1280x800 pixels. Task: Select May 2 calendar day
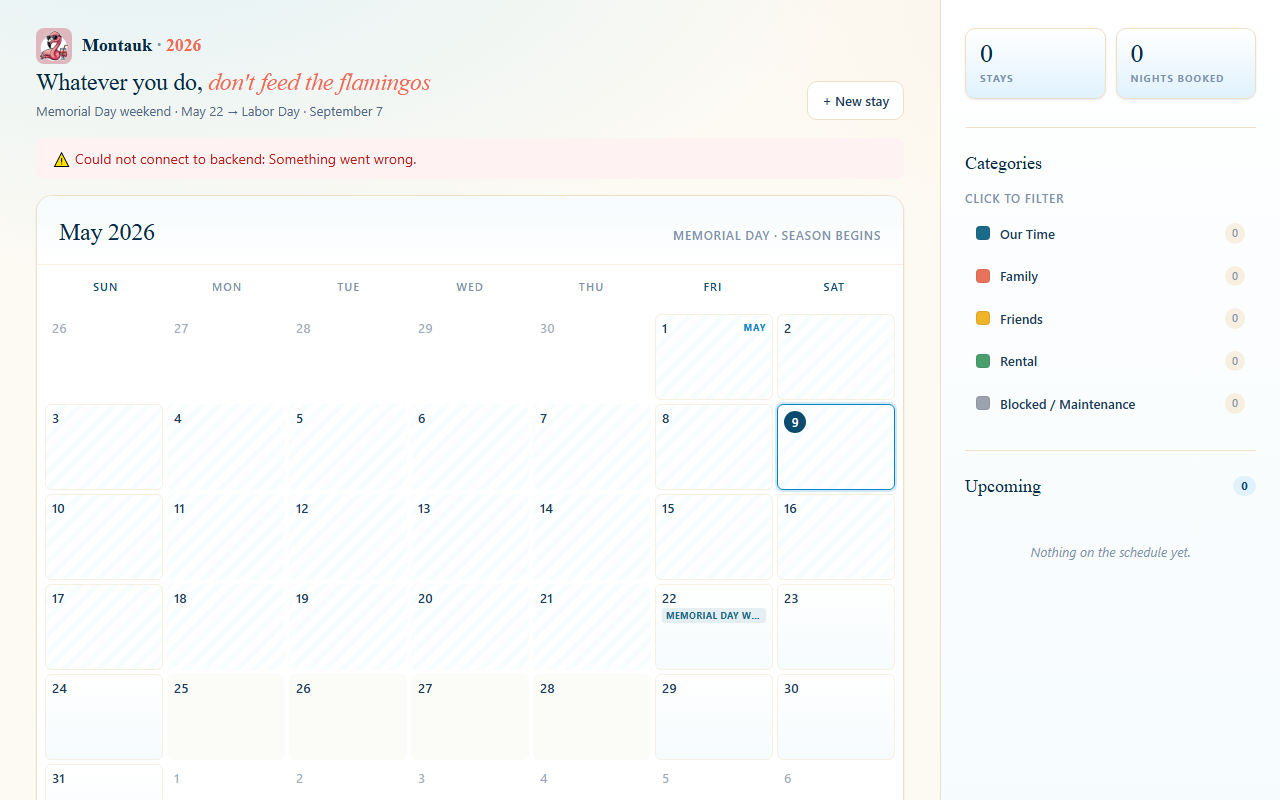tap(836, 357)
